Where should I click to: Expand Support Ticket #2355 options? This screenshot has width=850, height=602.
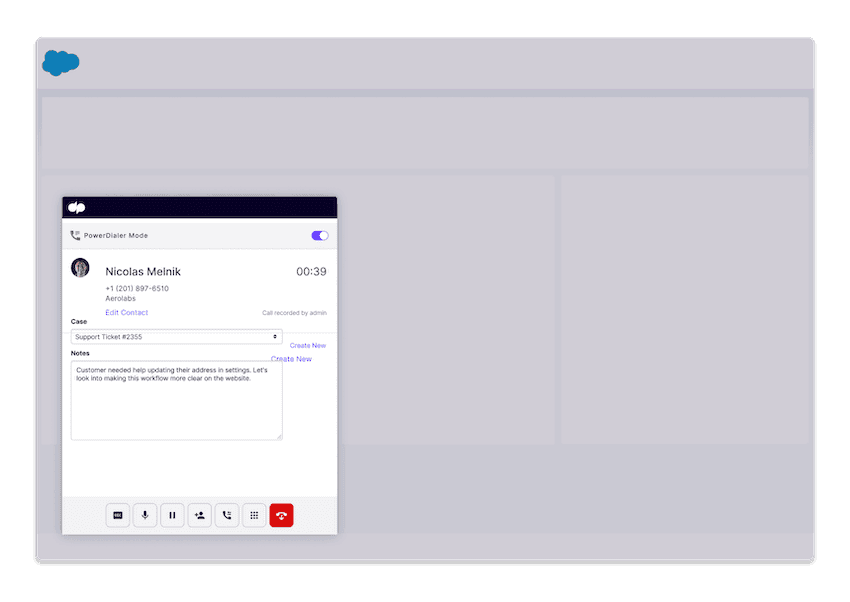176,336
